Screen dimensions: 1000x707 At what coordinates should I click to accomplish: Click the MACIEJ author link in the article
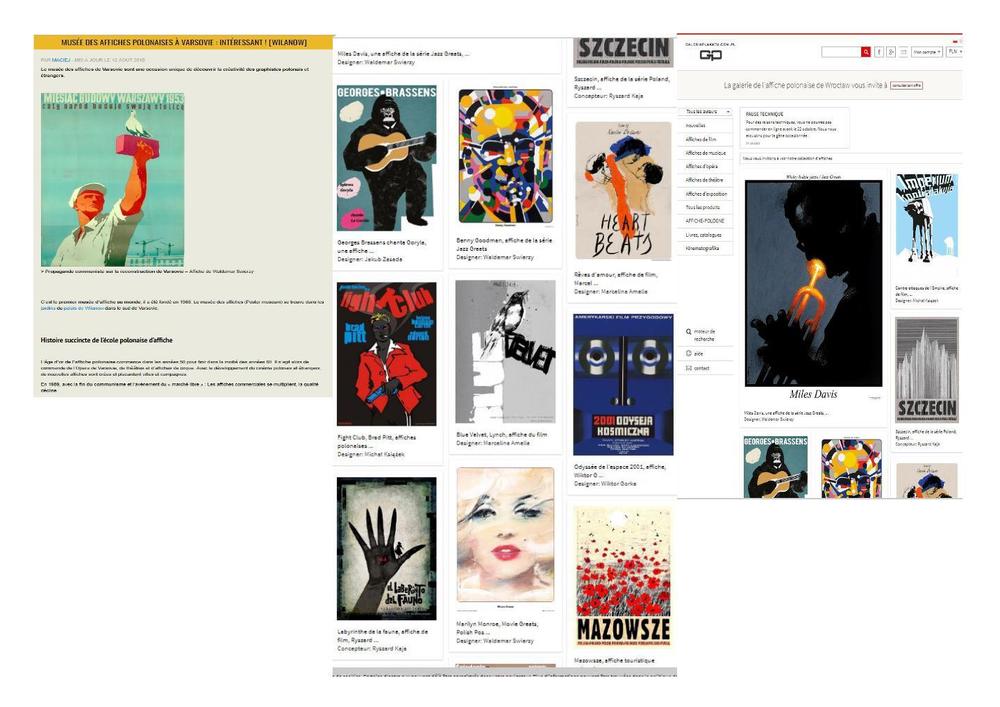(61, 60)
